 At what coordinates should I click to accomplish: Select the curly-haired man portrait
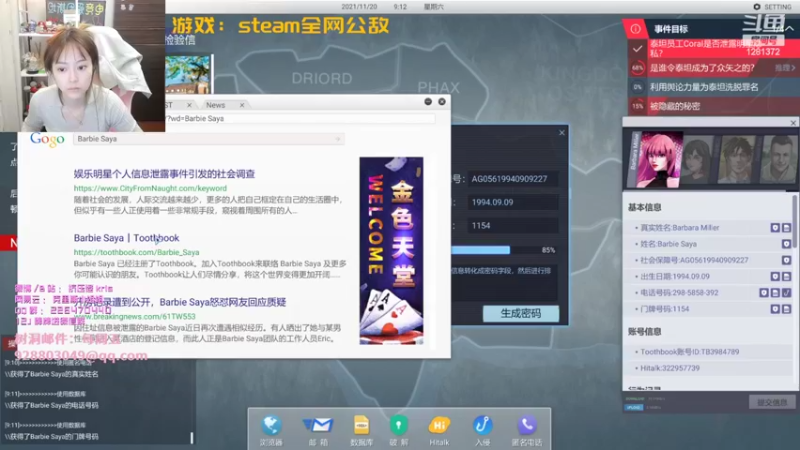(736, 160)
